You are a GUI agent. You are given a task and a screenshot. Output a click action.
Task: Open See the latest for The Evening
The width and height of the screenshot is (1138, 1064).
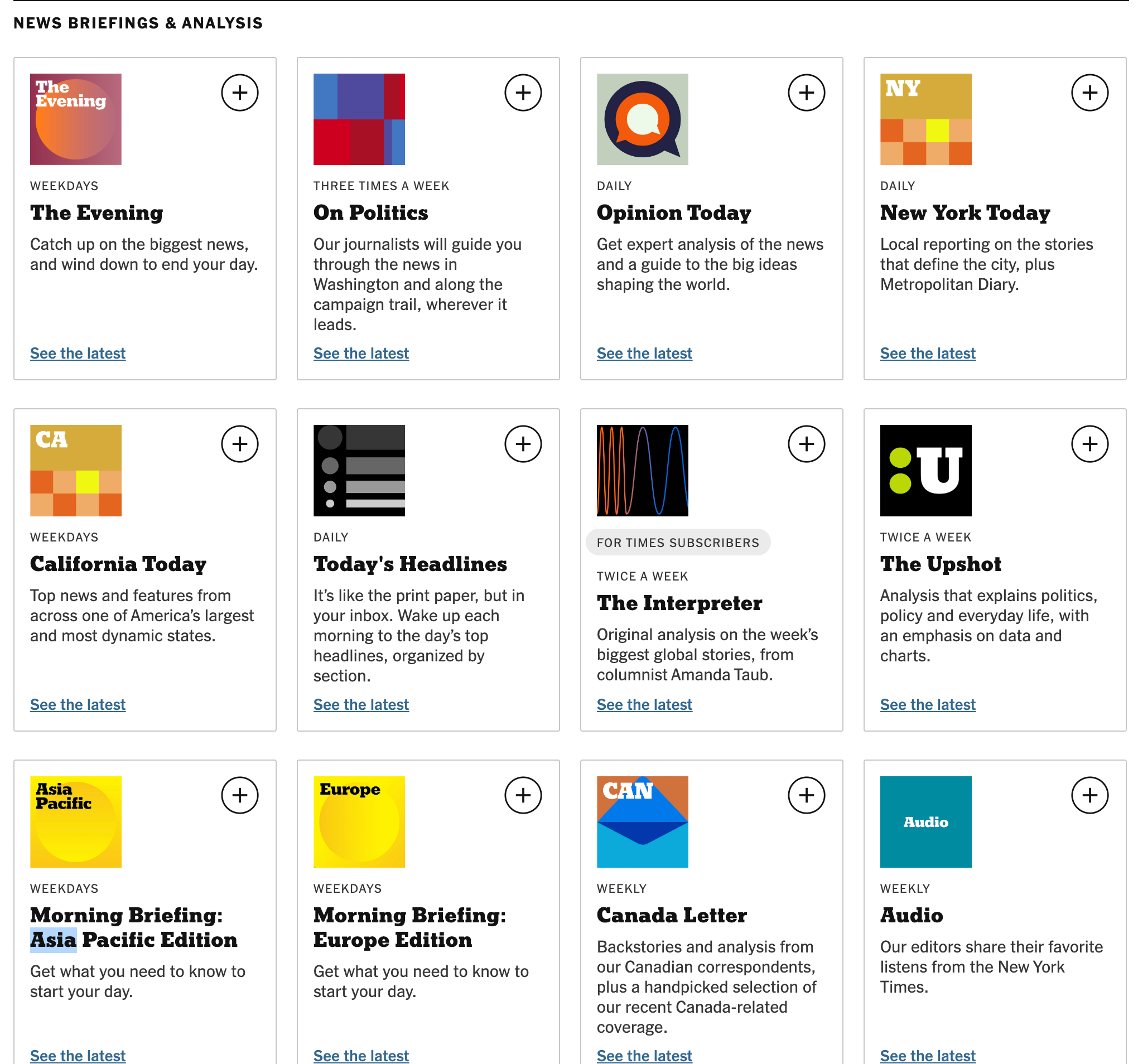[x=78, y=354]
